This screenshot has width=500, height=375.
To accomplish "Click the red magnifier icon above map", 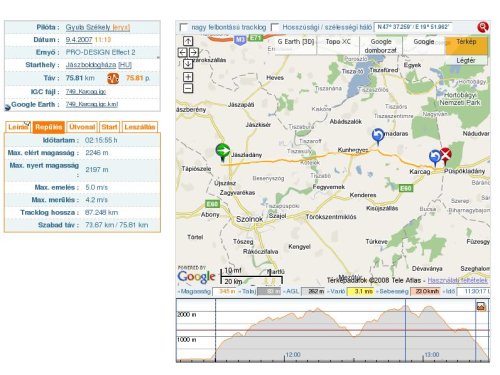I will coord(483,27).
